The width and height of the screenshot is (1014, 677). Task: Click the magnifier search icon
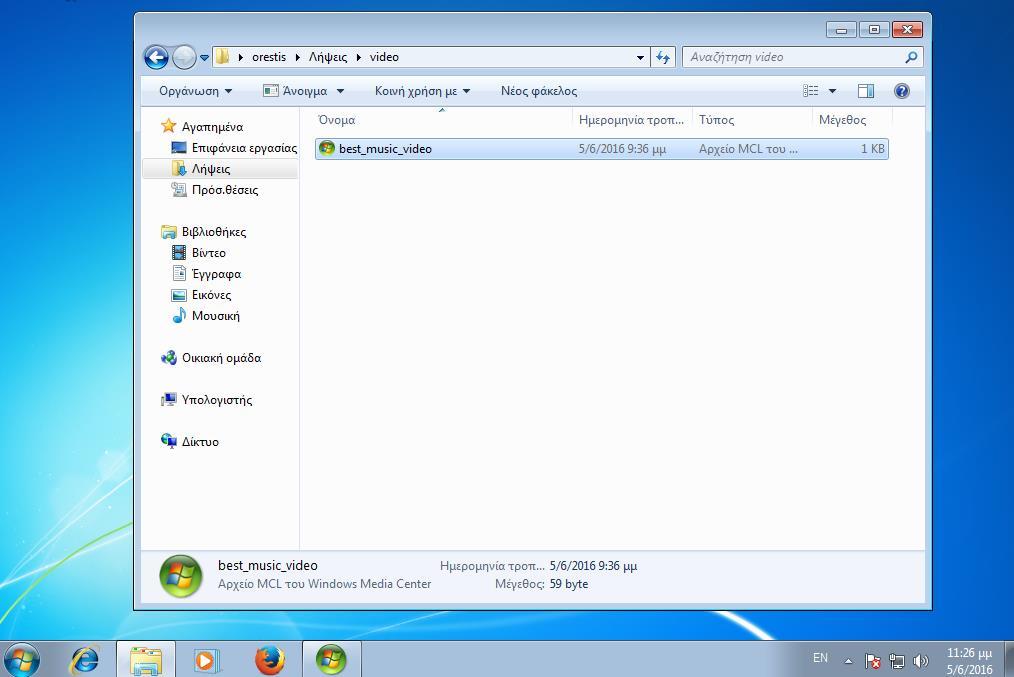tap(911, 57)
